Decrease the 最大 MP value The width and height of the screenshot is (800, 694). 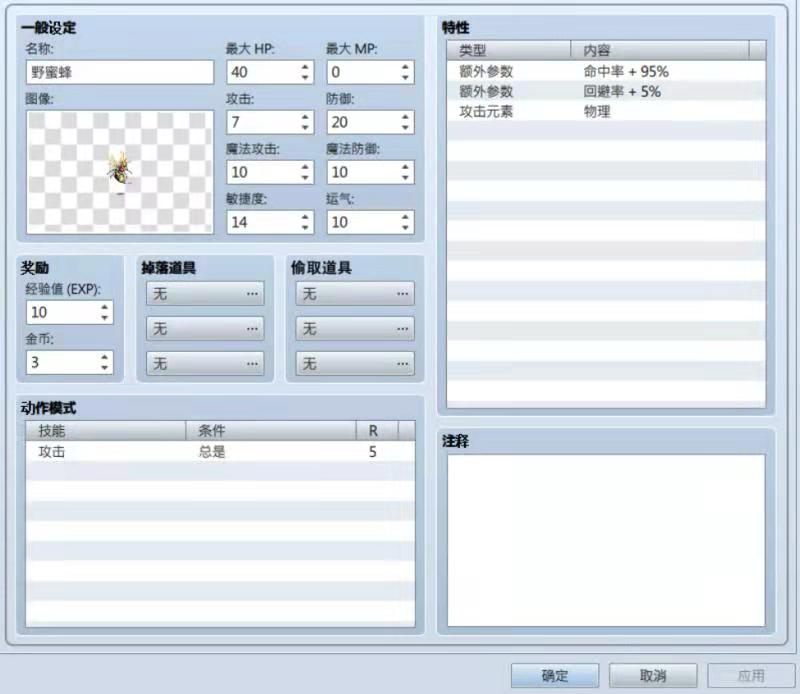tap(405, 78)
